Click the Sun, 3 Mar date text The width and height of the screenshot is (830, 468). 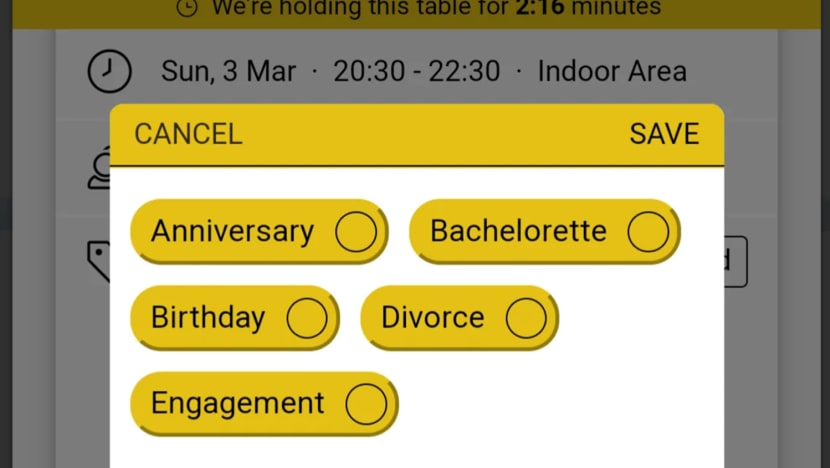click(x=229, y=72)
